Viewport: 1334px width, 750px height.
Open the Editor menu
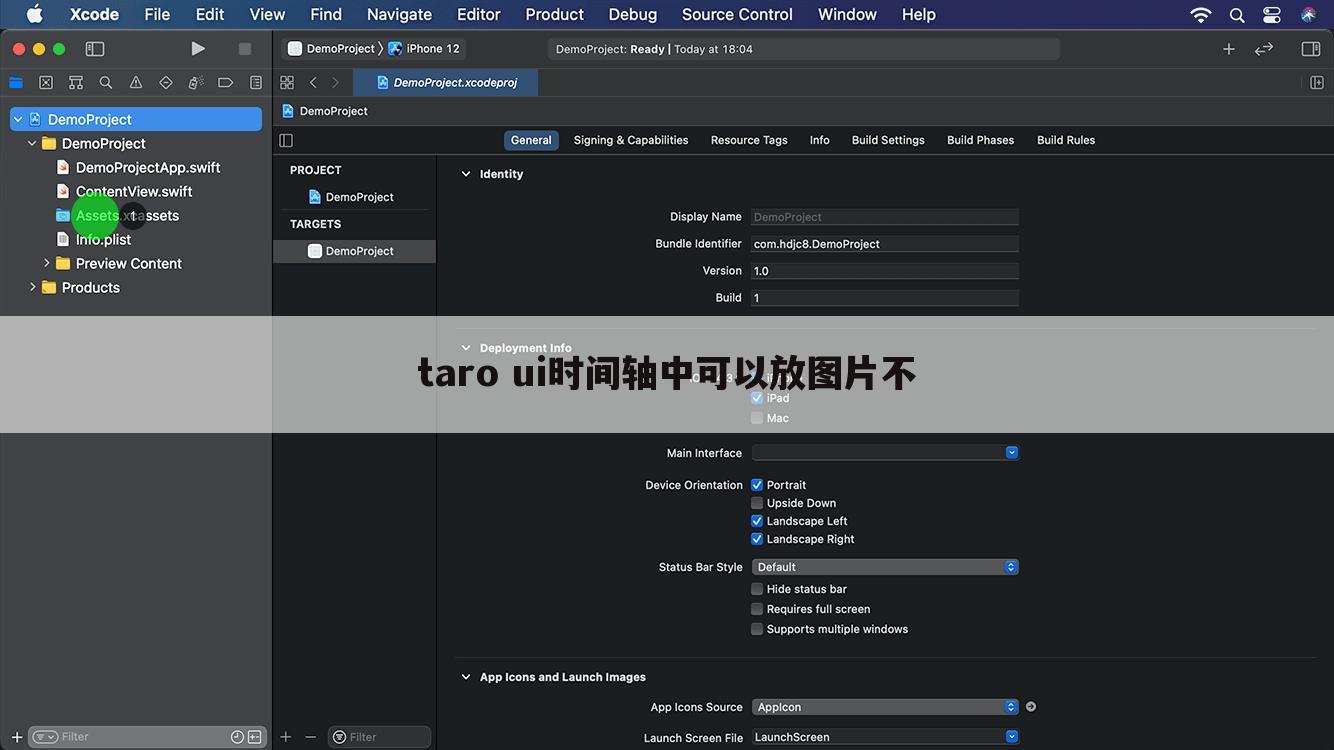479,14
